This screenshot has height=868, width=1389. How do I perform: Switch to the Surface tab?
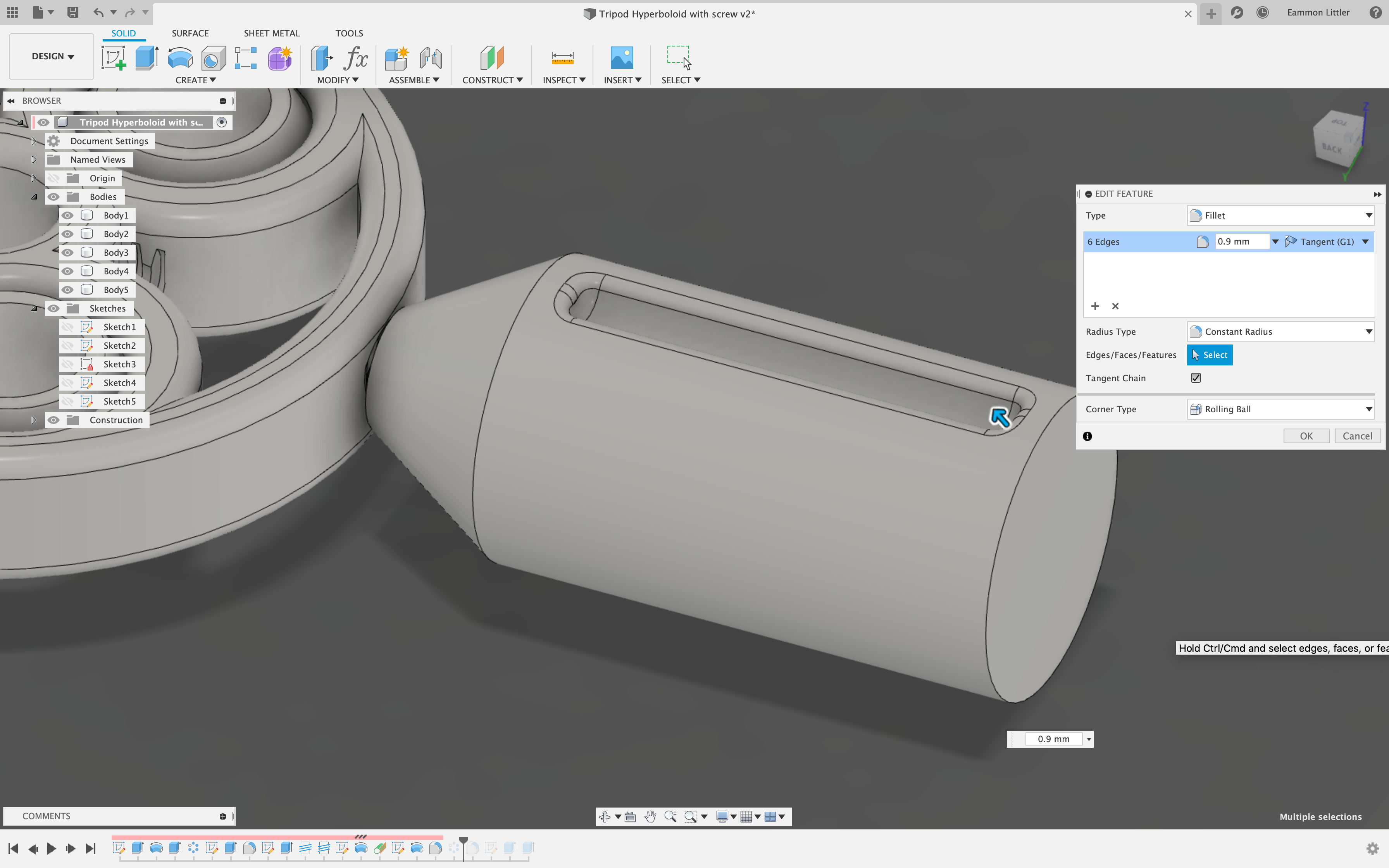[189, 33]
